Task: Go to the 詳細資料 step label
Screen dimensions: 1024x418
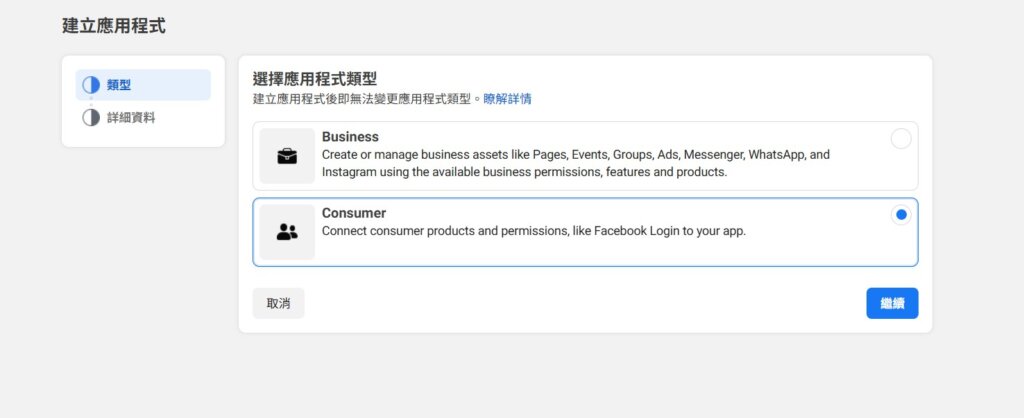Action: (x=131, y=118)
